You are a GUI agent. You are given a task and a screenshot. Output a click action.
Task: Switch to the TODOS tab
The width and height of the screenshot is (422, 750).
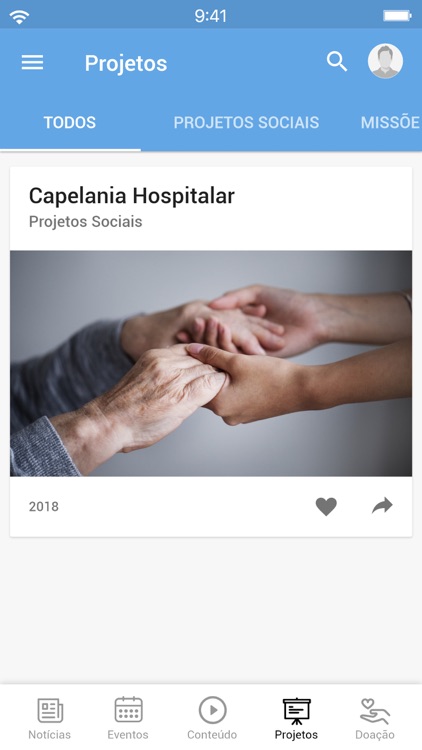[70, 122]
